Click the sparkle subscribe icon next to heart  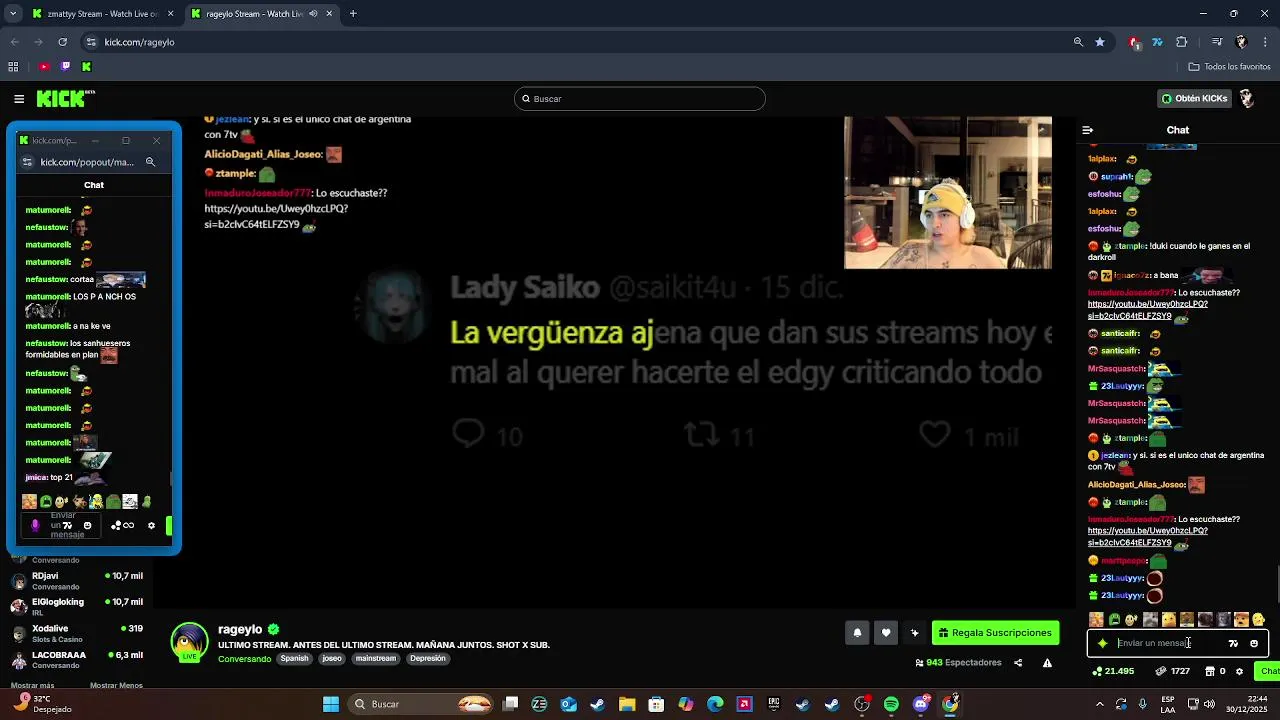coord(914,632)
